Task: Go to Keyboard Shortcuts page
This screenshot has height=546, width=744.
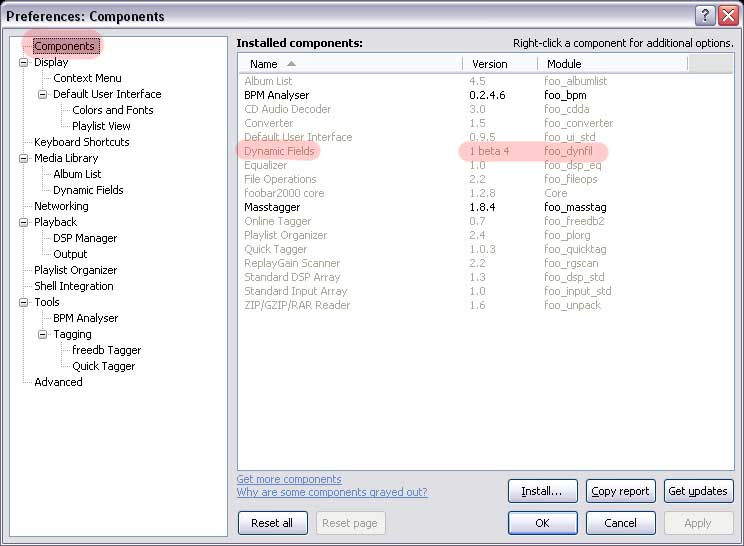Action: [82, 142]
